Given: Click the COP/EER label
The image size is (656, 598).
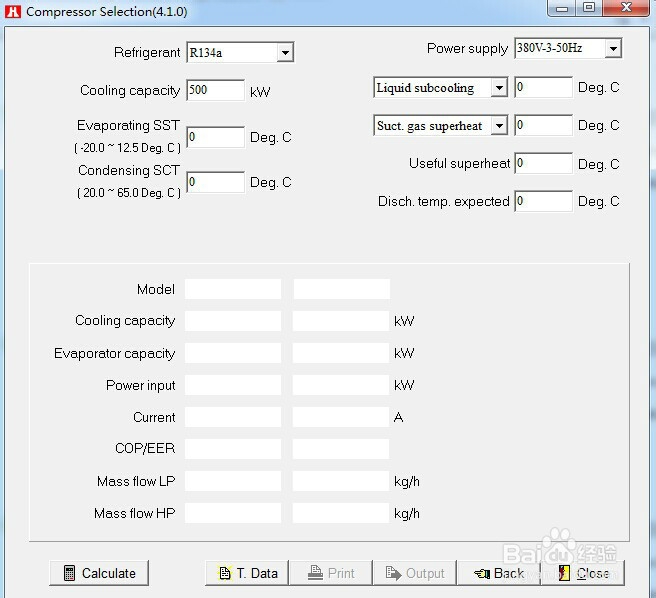Looking at the screenshot, I should point(145,449).
